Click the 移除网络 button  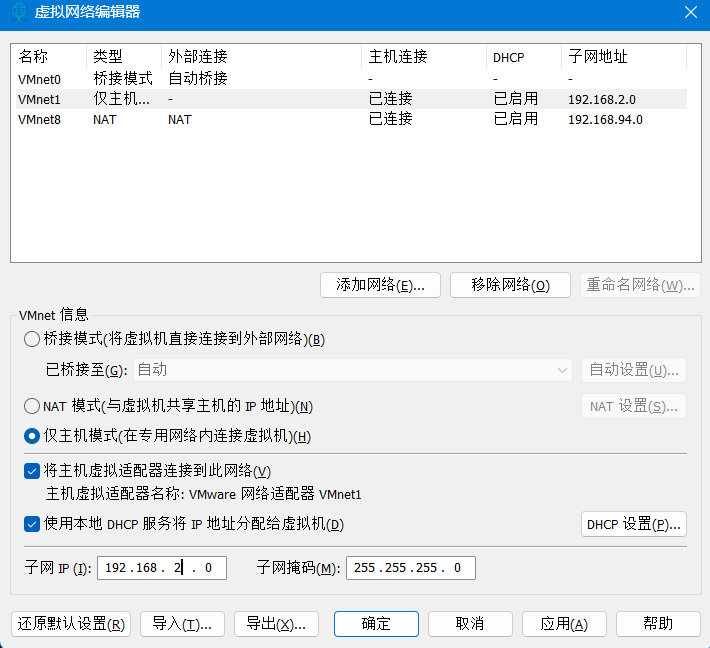click(510, 285)
